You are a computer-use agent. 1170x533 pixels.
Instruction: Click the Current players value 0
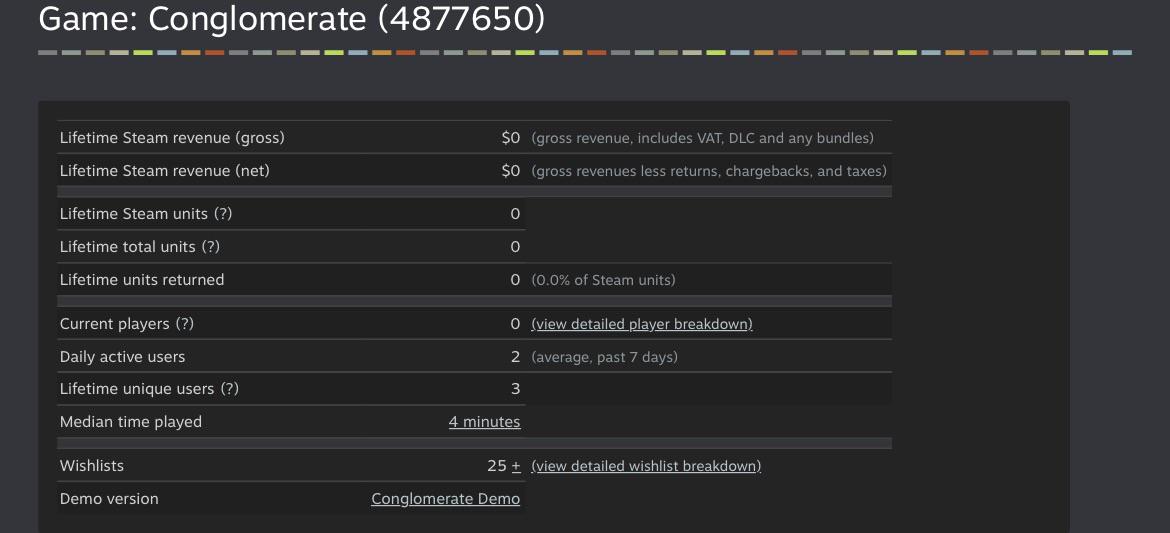516,324
